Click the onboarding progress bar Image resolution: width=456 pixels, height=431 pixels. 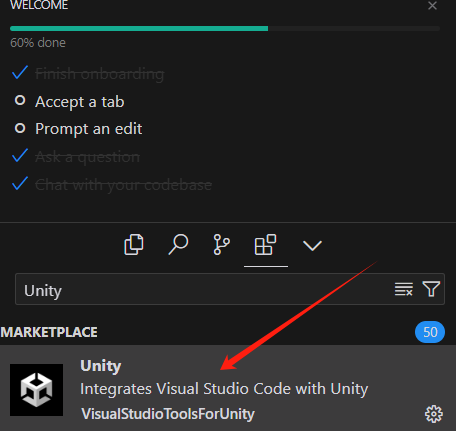225,29
